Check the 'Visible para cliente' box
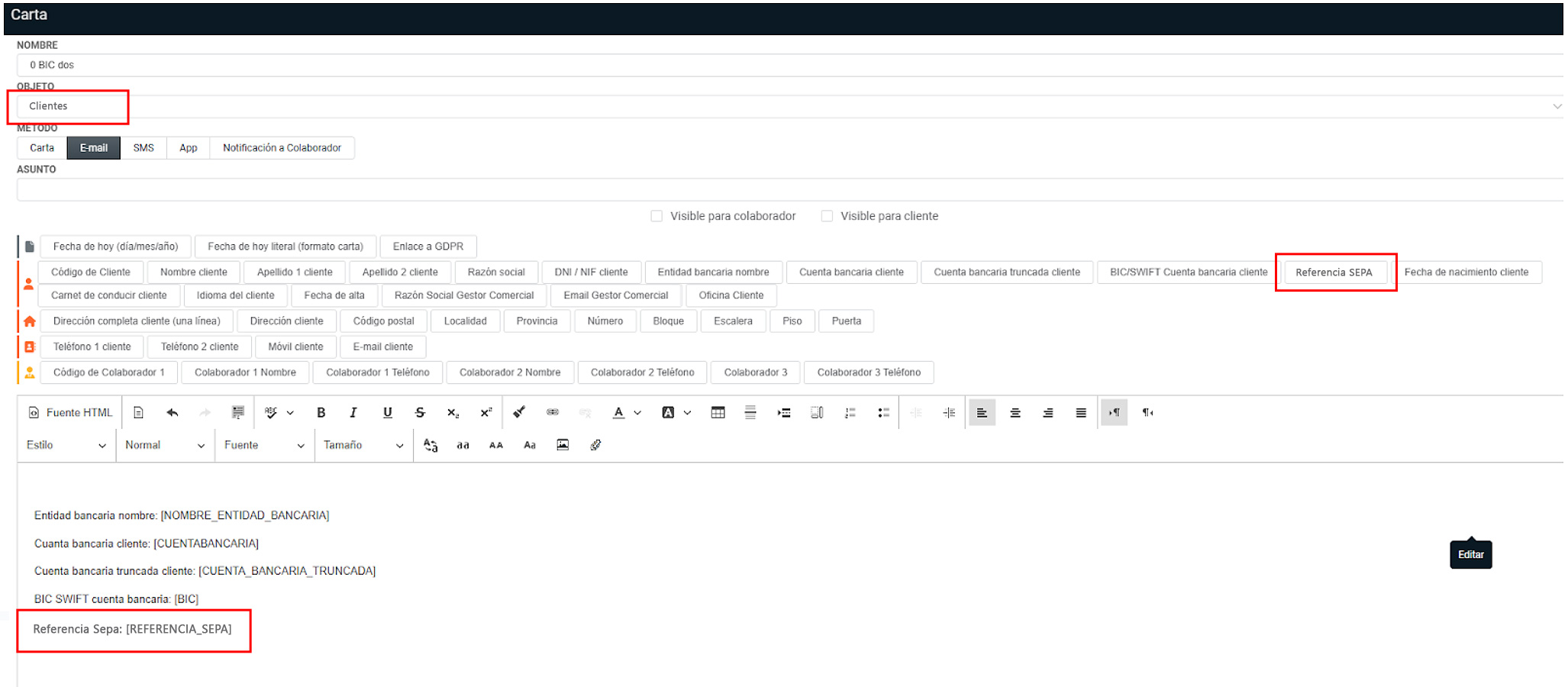The height and width of the screenshot is (687, 1568). pyautogui.click(x=827, y=216)
